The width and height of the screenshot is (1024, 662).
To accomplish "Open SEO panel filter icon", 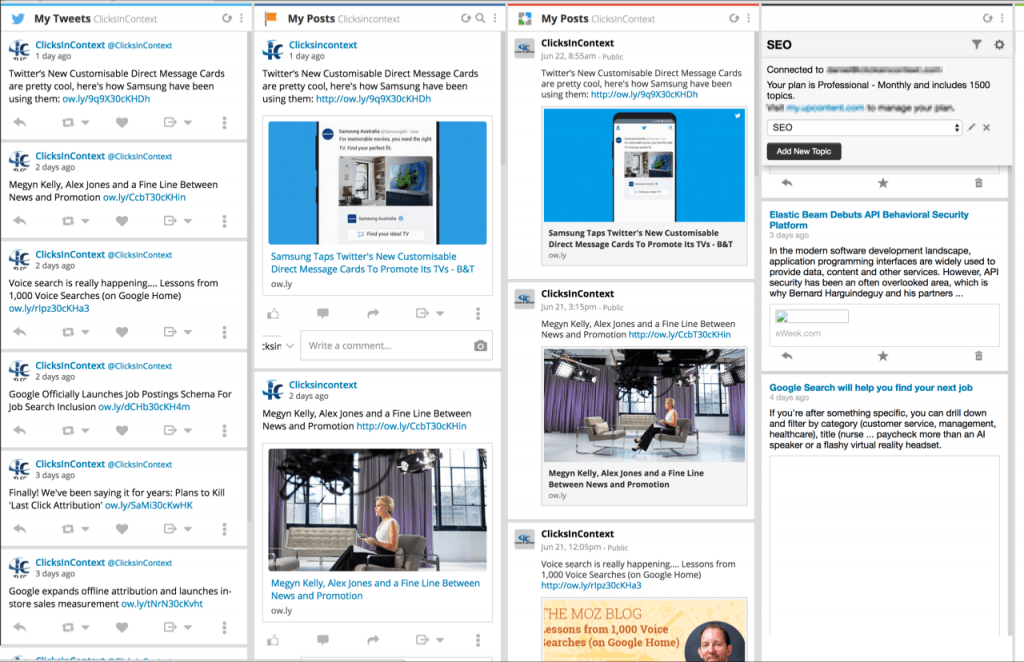I will click(x=976, y=44).
